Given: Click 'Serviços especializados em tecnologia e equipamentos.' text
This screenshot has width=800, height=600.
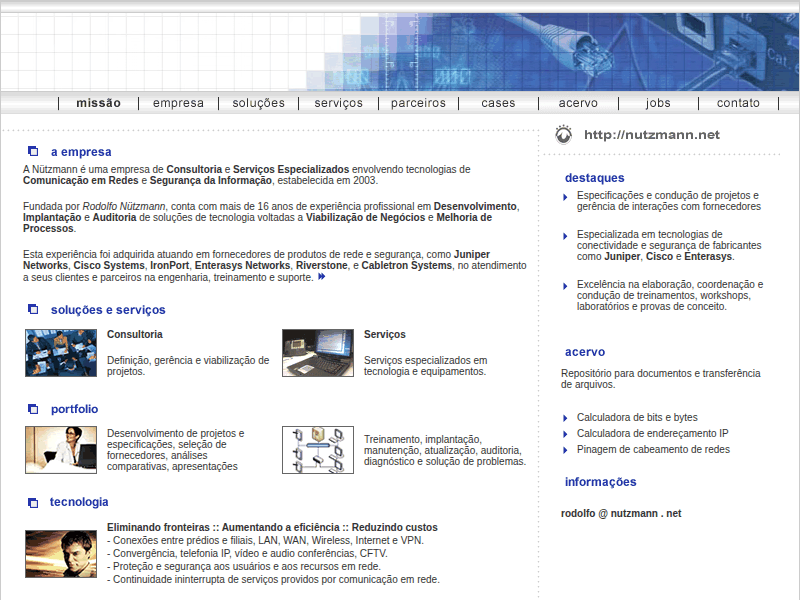Looking at the screenshot, I should click(x=426, y=366).
